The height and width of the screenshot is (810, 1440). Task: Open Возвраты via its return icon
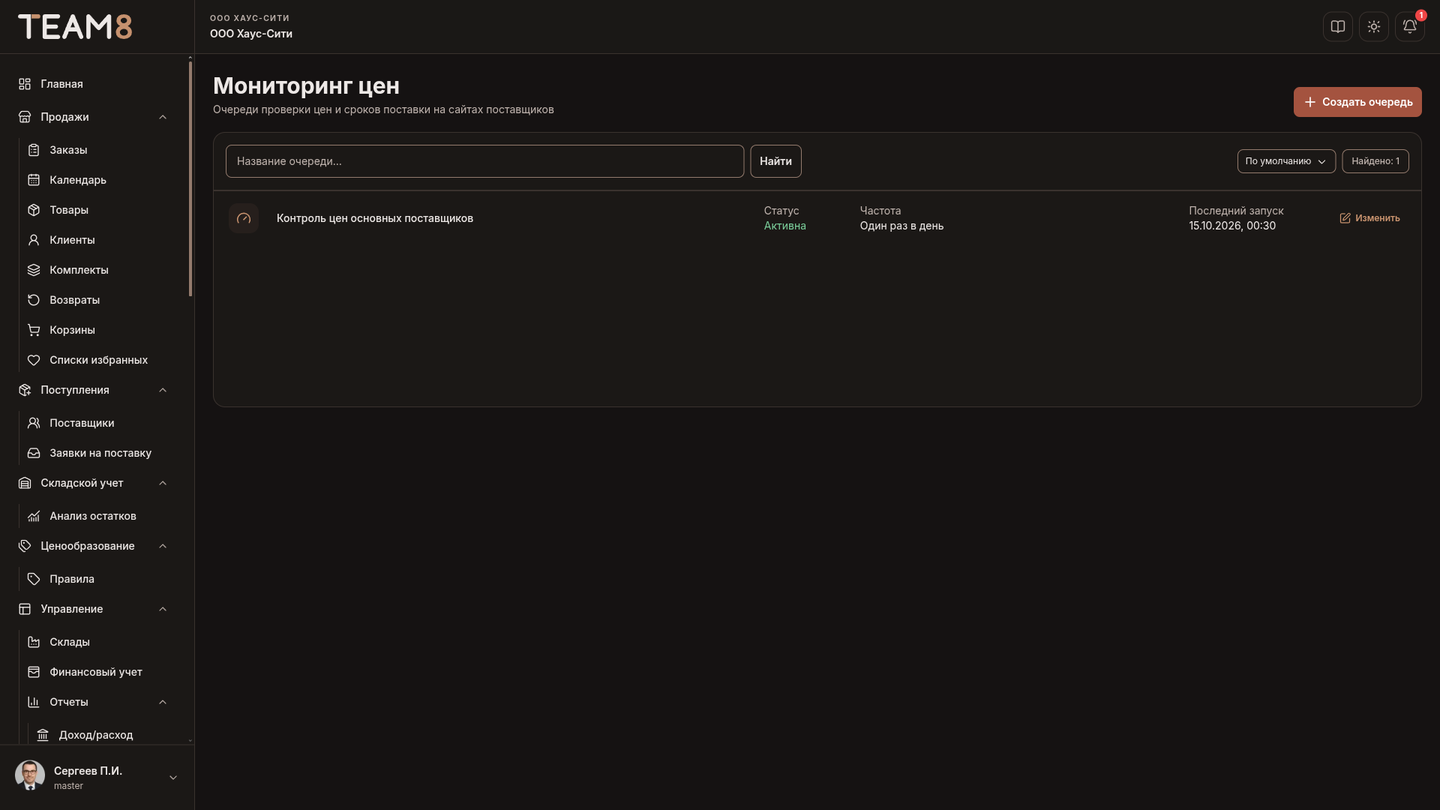point(34,300)
